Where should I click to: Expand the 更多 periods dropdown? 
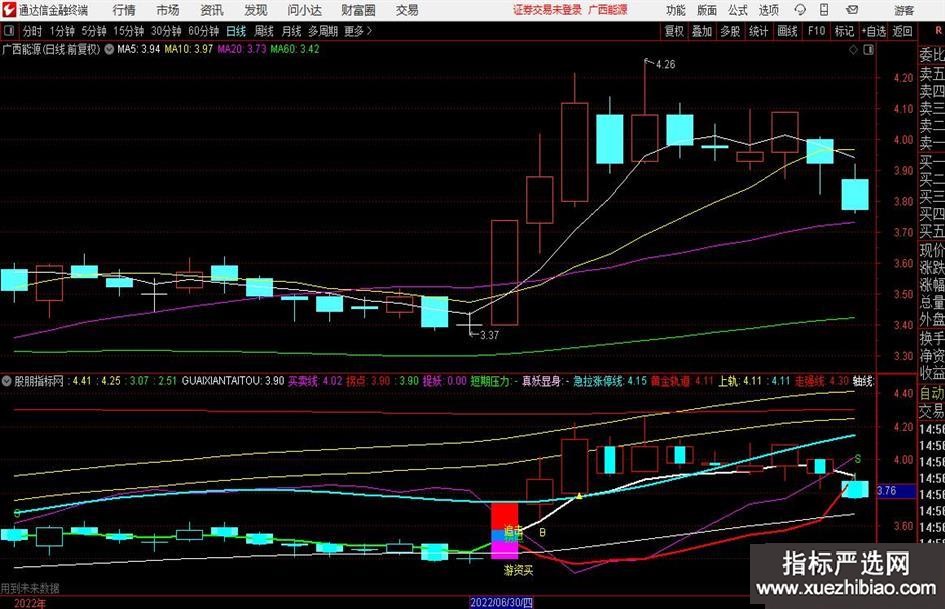[x=358, y=31]
